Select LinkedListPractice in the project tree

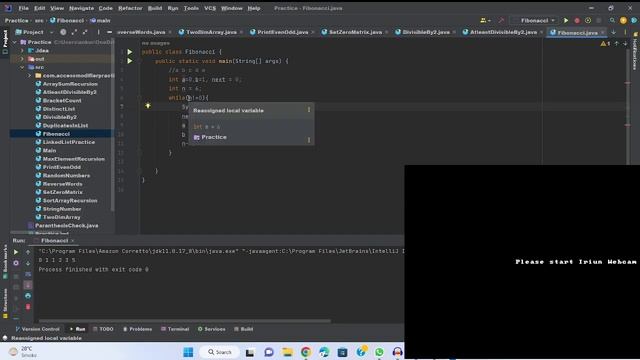pos(69,142)
